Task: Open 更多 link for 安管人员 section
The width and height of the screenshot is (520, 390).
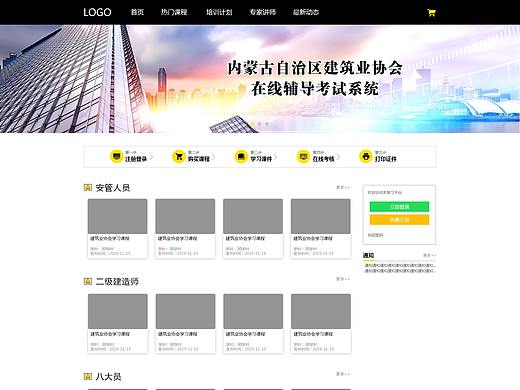Action: [343, 188]
